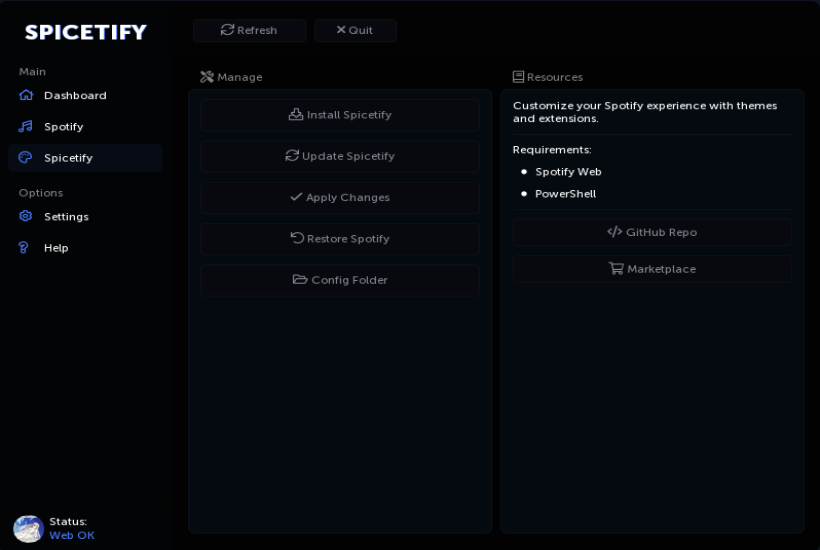Screen dimensions: 820x550
Task: Click the Help question mark icon
Action: [24, 247]
